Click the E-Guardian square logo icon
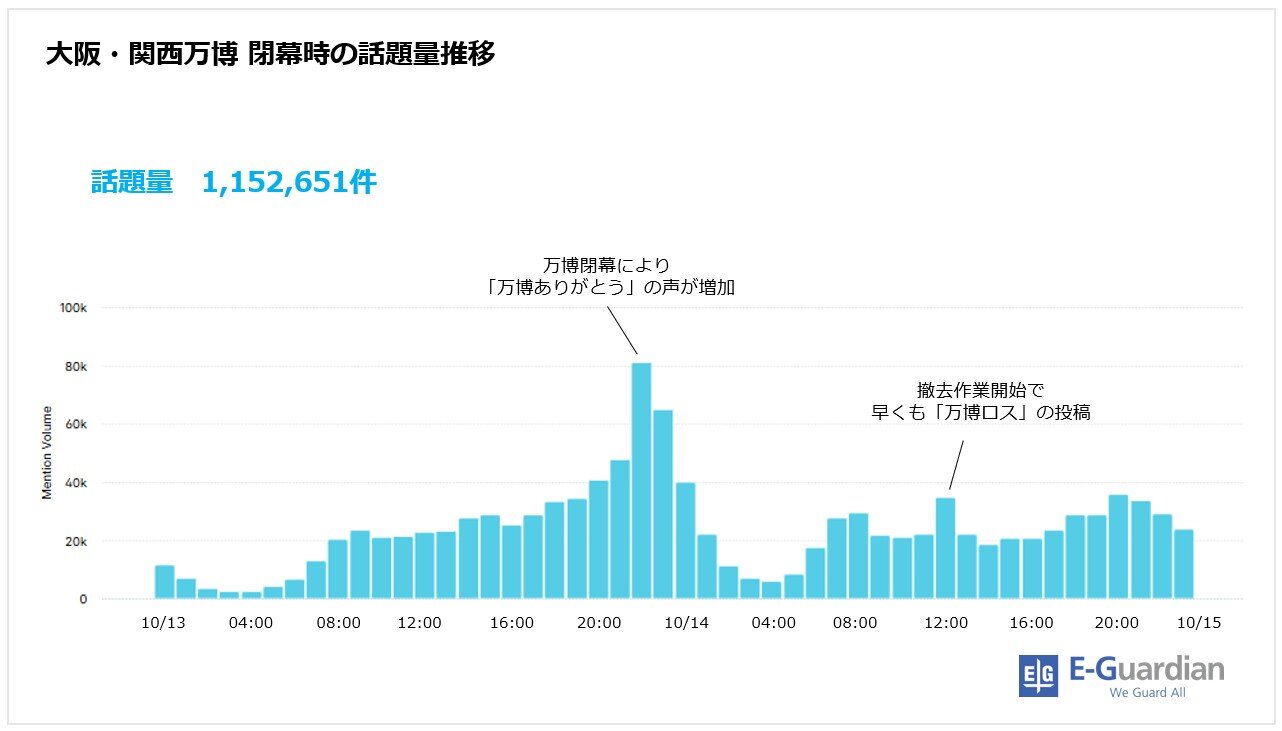Viewport: 1282px width, 731px height. (1038, 676)
